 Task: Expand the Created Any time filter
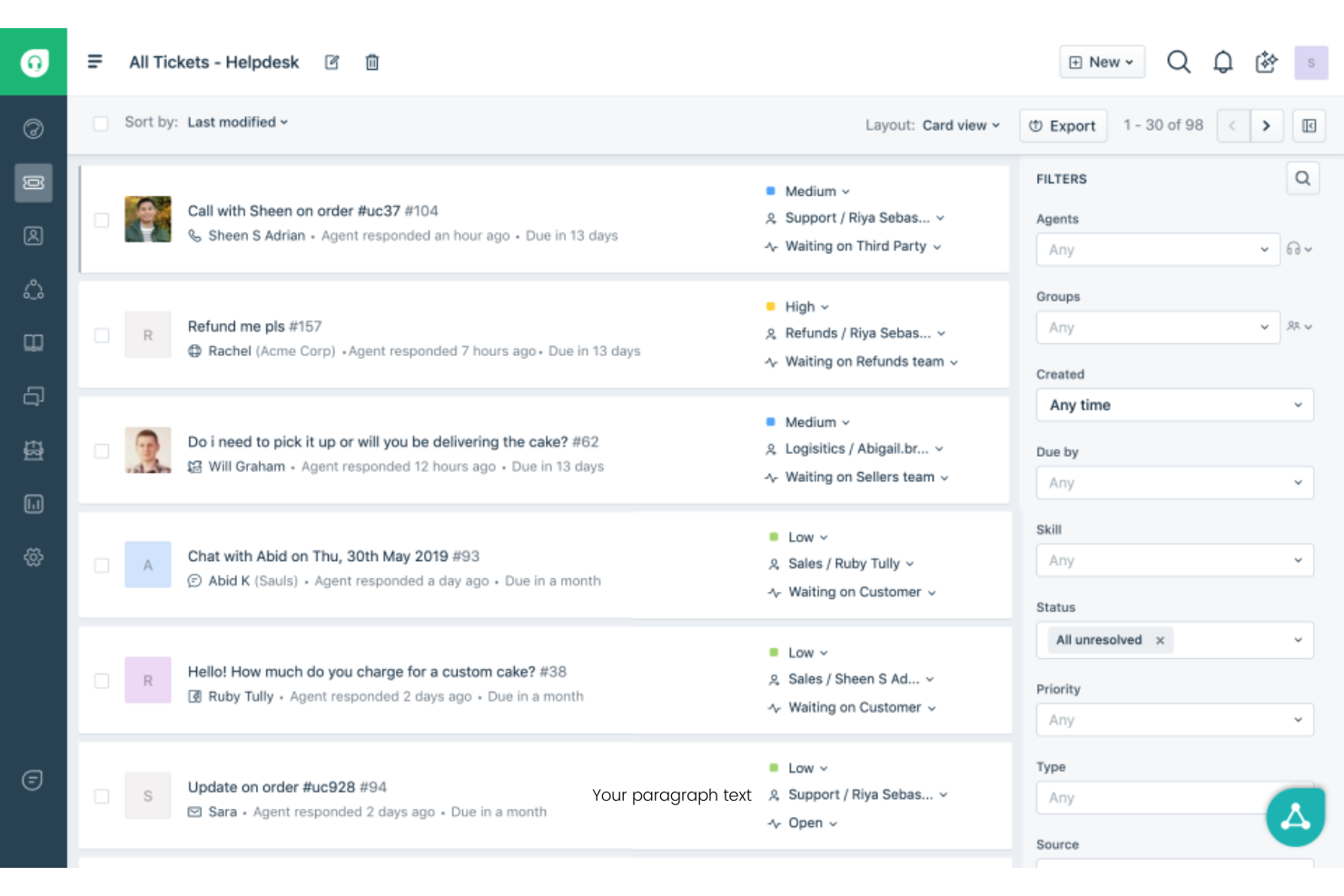click(1174, 405)
